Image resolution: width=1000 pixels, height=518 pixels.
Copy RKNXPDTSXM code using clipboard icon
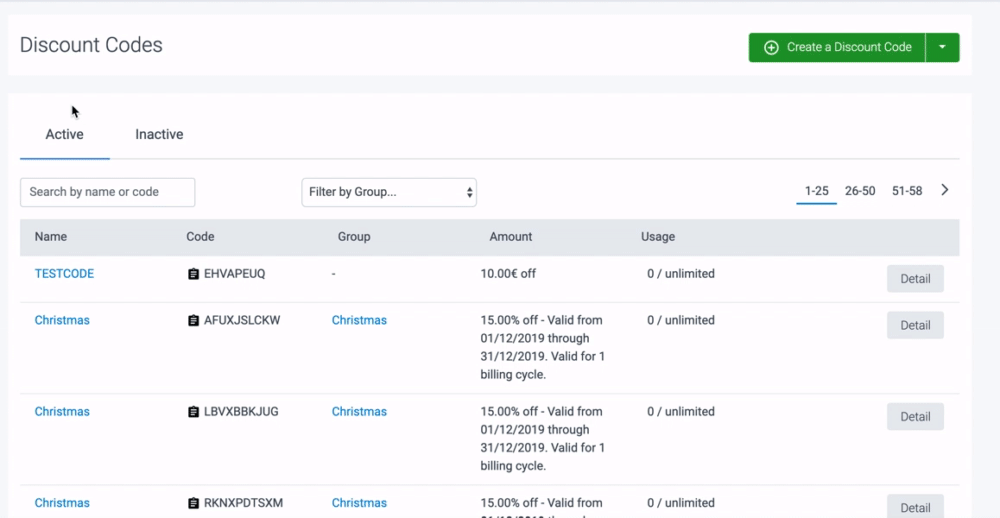[x=194, y=503]
